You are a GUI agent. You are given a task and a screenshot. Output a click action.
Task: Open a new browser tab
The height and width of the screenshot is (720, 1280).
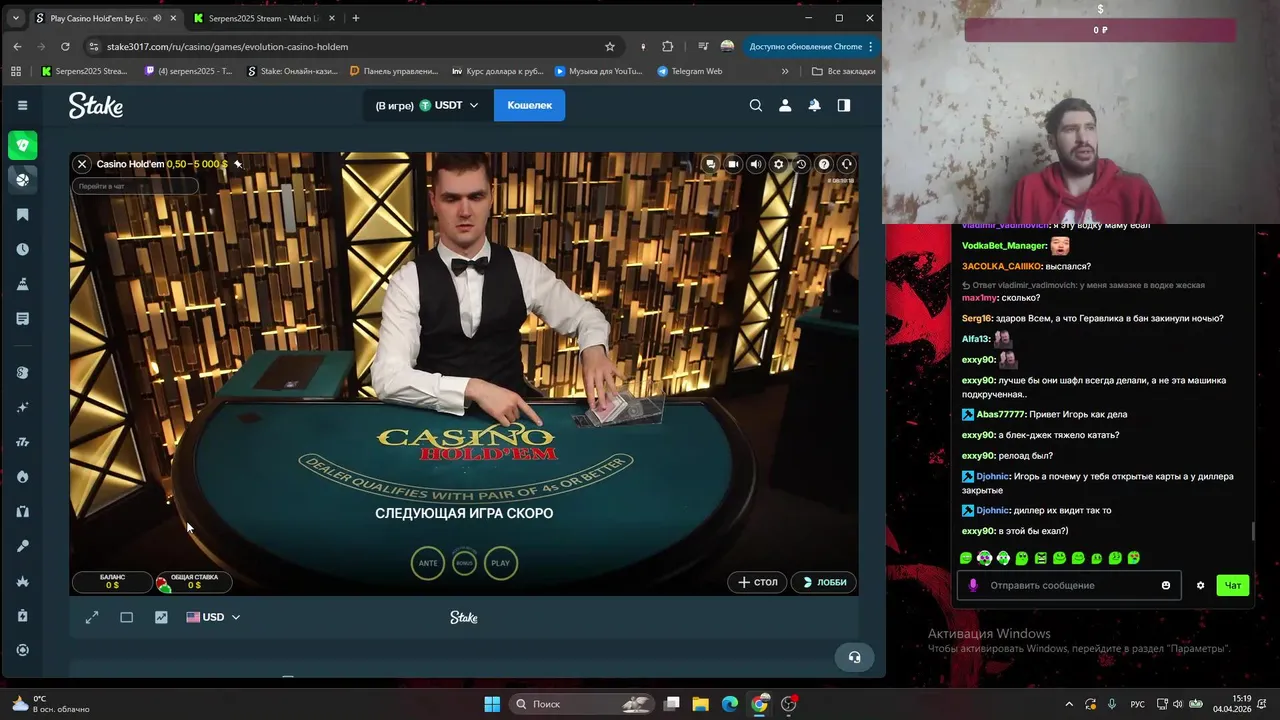(355, 18)
